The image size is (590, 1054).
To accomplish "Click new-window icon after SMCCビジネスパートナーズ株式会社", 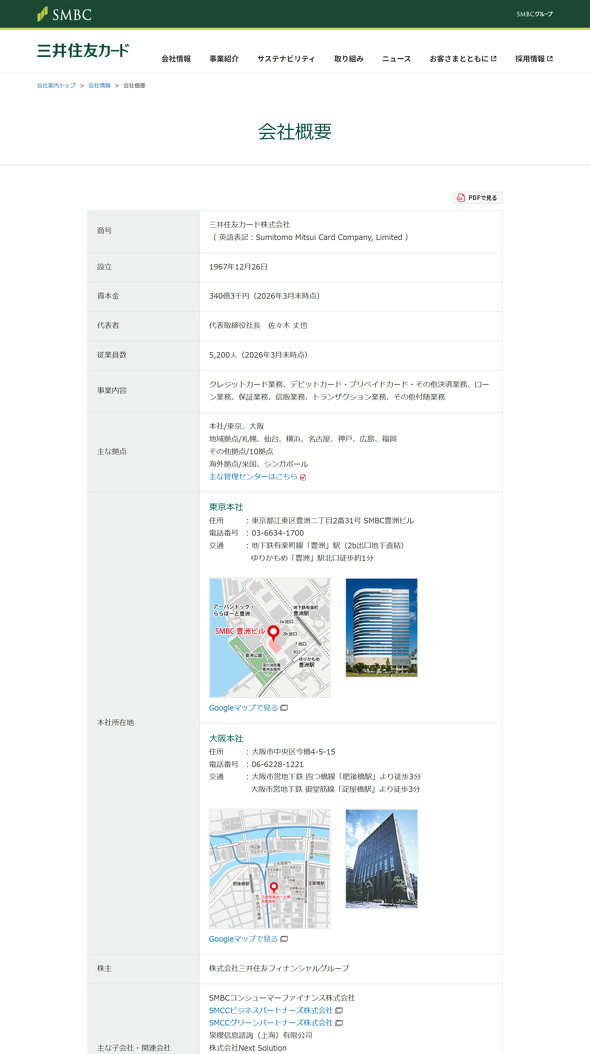I will [x=339, y=1010].
